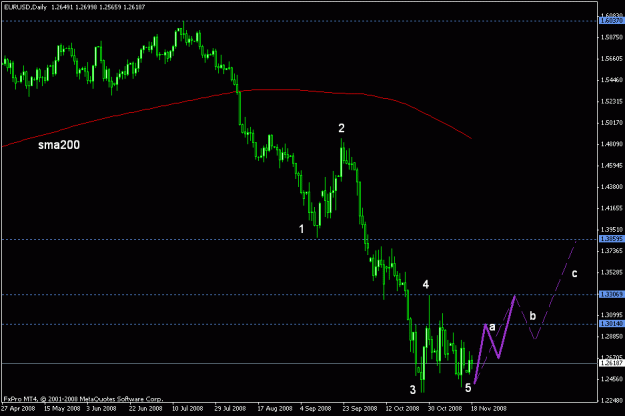The image size is (625, 416).
Task: Click the '17 Aug 2008' date label
Action: (275, 408)
